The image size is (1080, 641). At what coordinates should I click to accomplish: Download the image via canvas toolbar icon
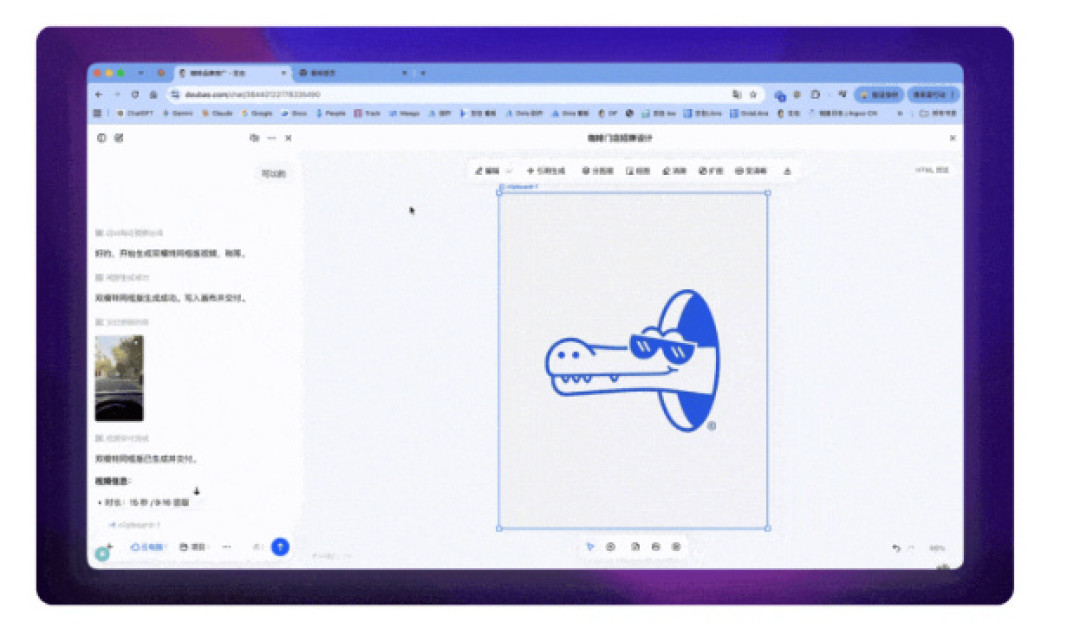click(x=787, y=171)
